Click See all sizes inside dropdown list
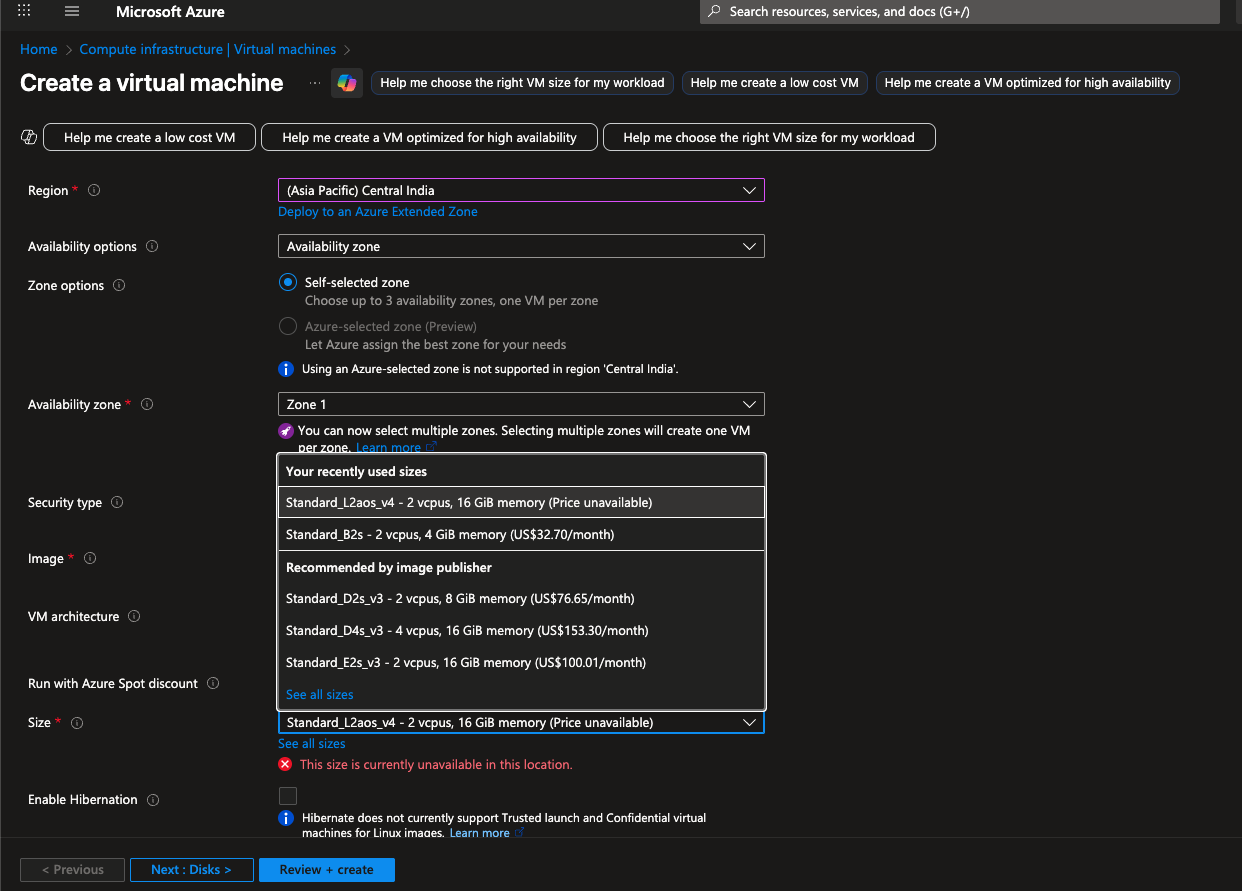This screenshot has width=1242, height=891. [x=319, y=694]
